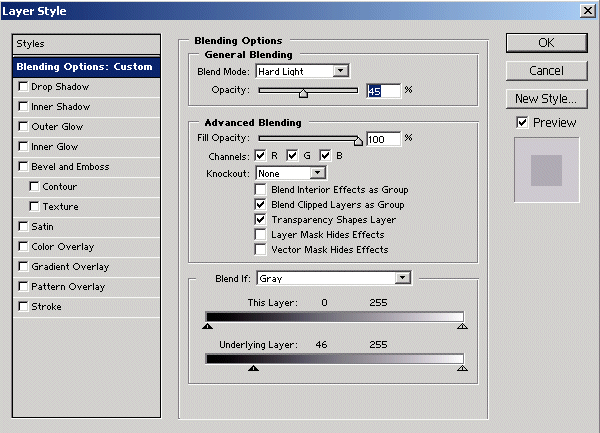Enable the Pattern Overlay checkbox

pos(23,286)
